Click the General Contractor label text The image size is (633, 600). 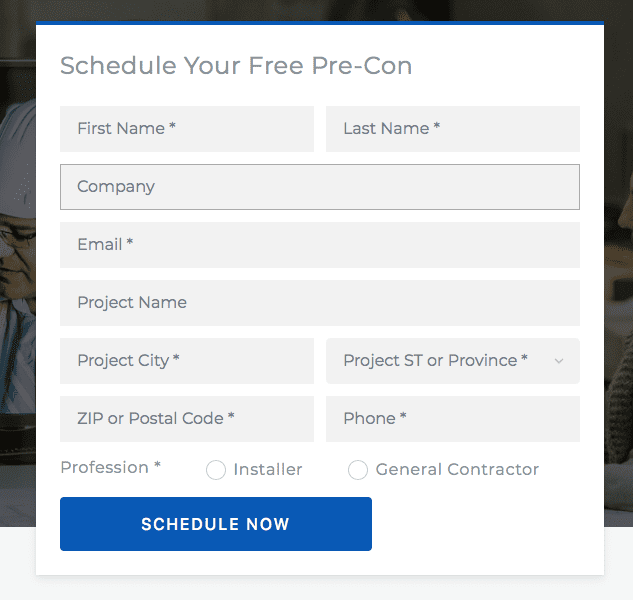(x=457, y=470)
